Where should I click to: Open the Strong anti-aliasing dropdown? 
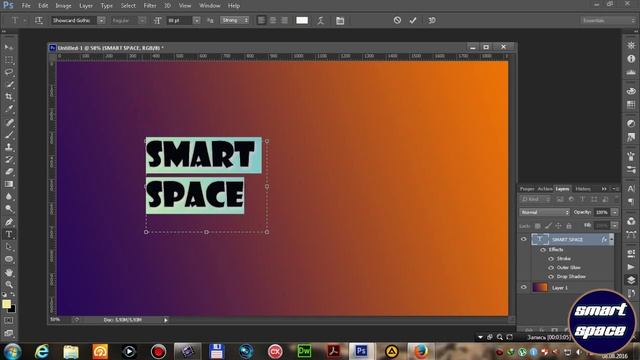pos(235,20)
